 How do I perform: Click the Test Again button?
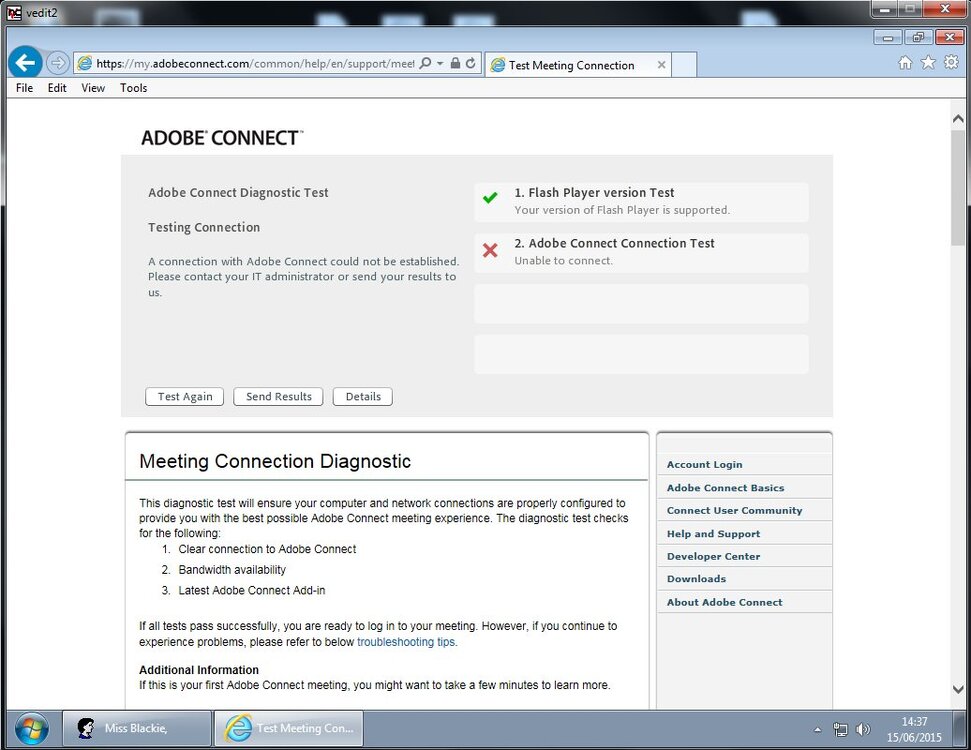click(x=185, y=396)
